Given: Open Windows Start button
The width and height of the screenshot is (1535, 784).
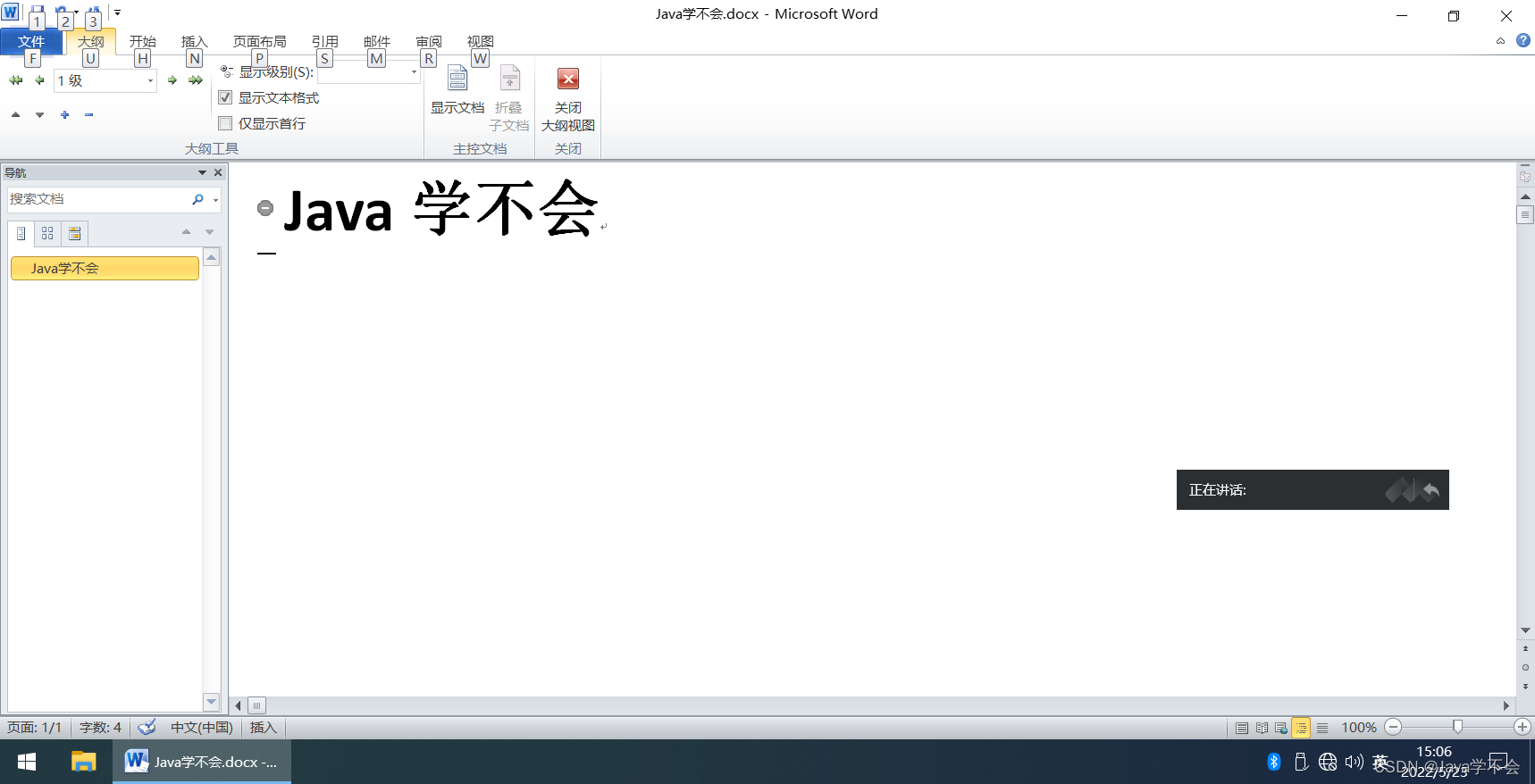Looking at the screenshot, I should click(27, 762).
